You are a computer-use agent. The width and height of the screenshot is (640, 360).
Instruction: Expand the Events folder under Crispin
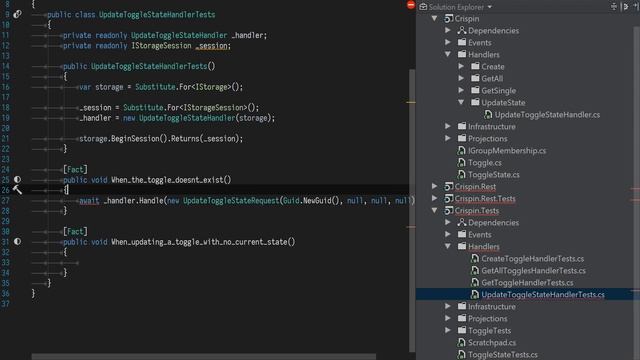tap(448, 42)
